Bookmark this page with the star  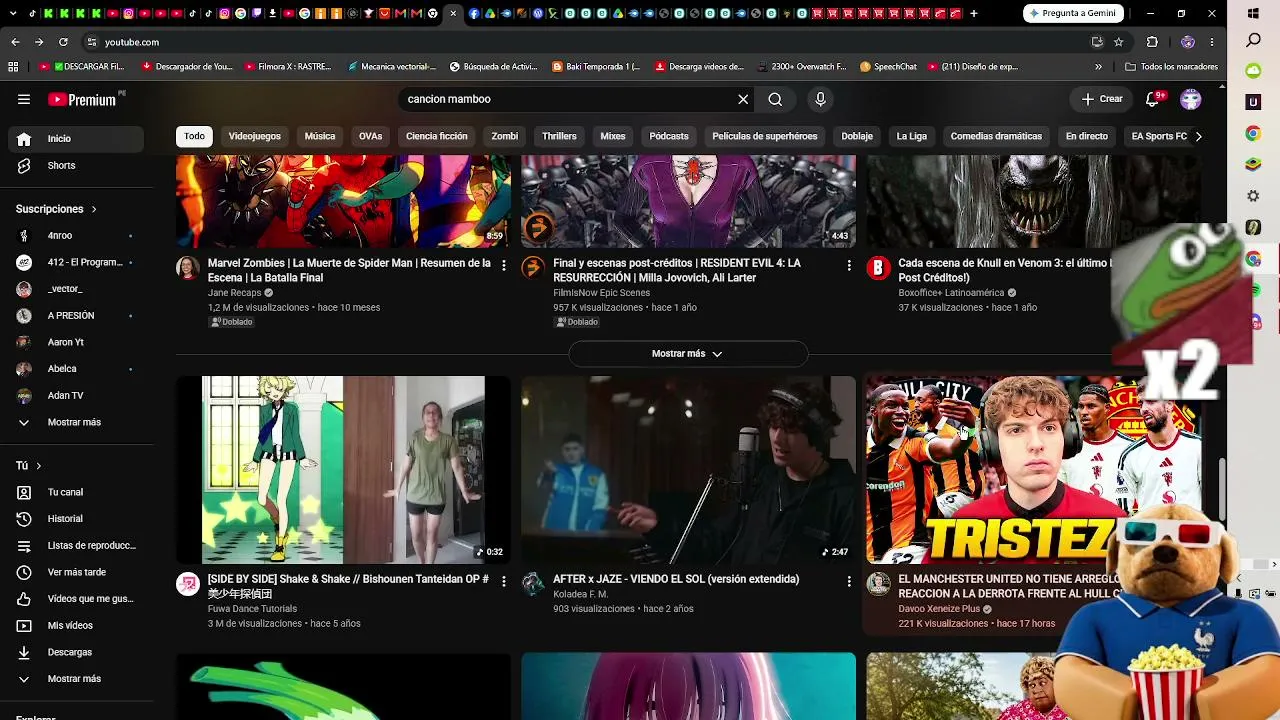click(1118, 42)
